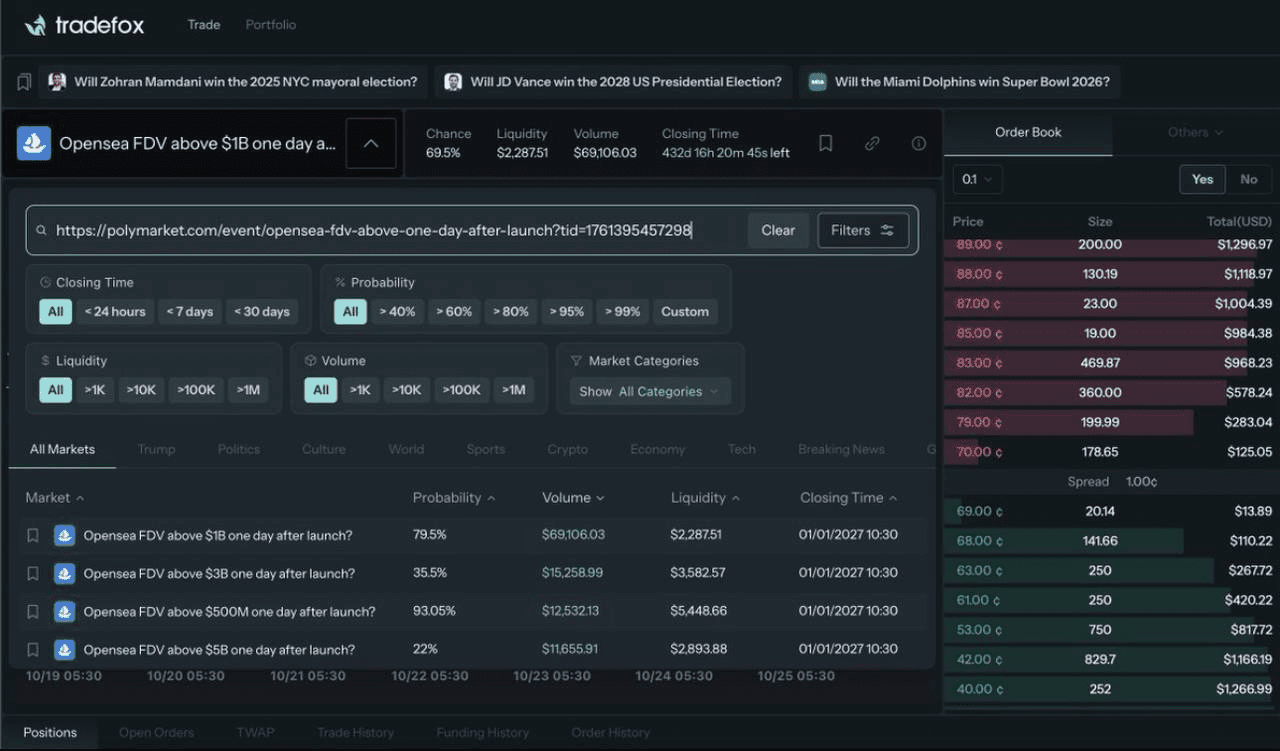Bookmark the Opensea FDV above $3B market

[33, 573]
